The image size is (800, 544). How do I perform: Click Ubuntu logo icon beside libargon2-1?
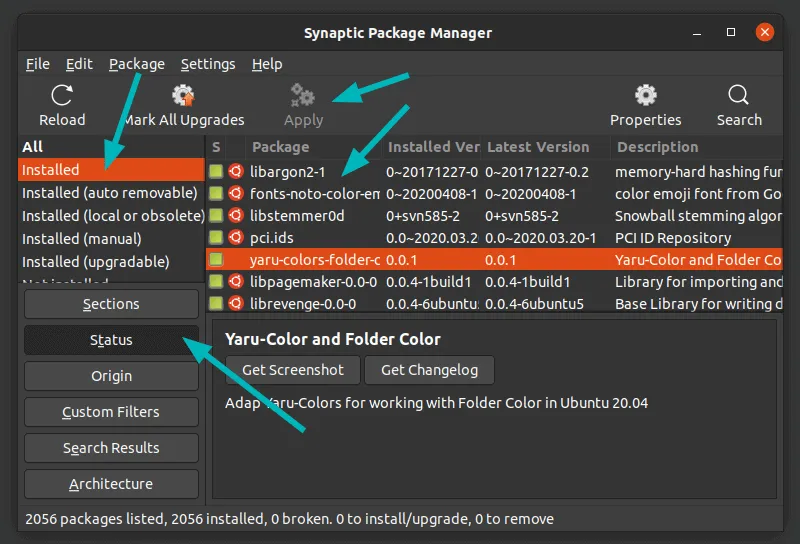(236, 172)
